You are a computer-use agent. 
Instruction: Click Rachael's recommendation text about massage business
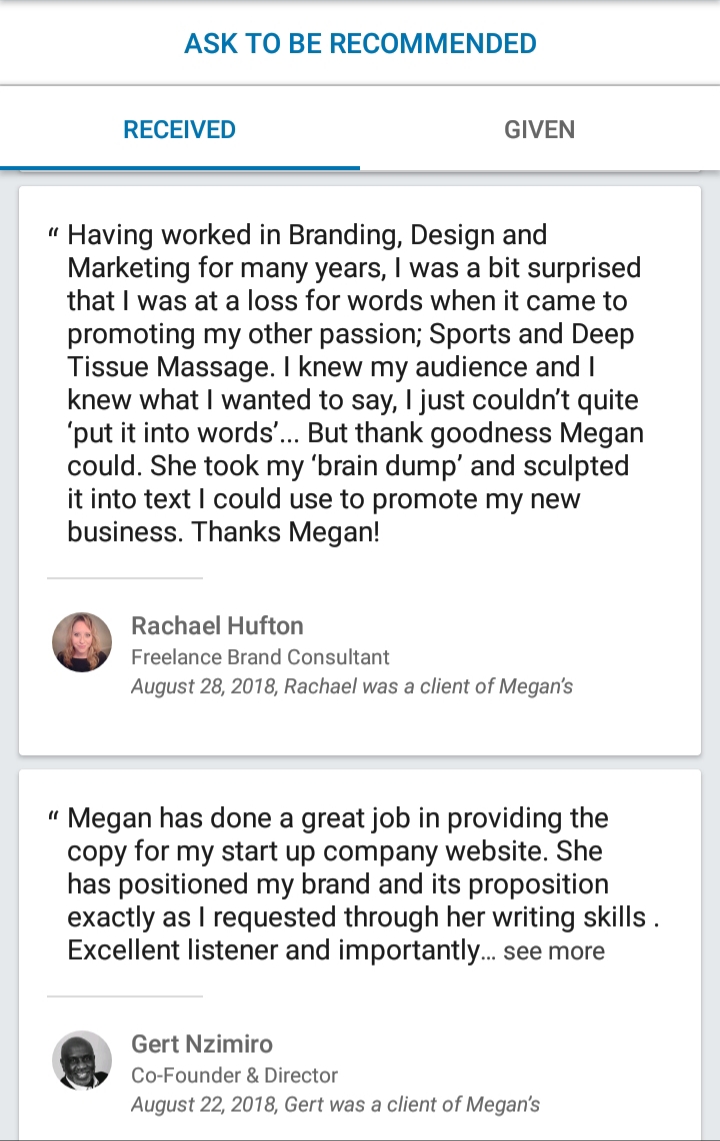[355, 384]
